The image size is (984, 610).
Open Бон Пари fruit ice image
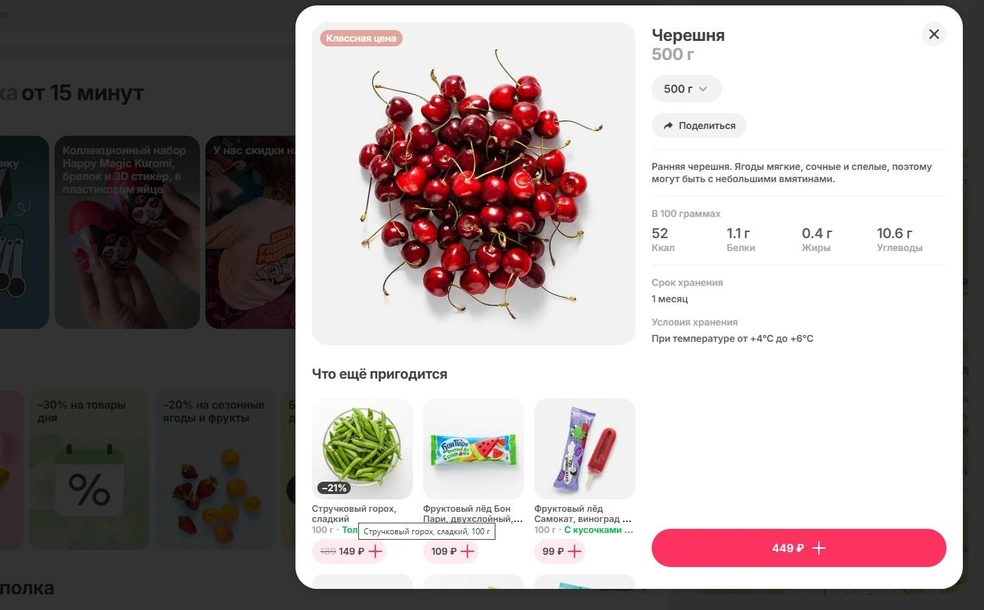coord(473,449)
